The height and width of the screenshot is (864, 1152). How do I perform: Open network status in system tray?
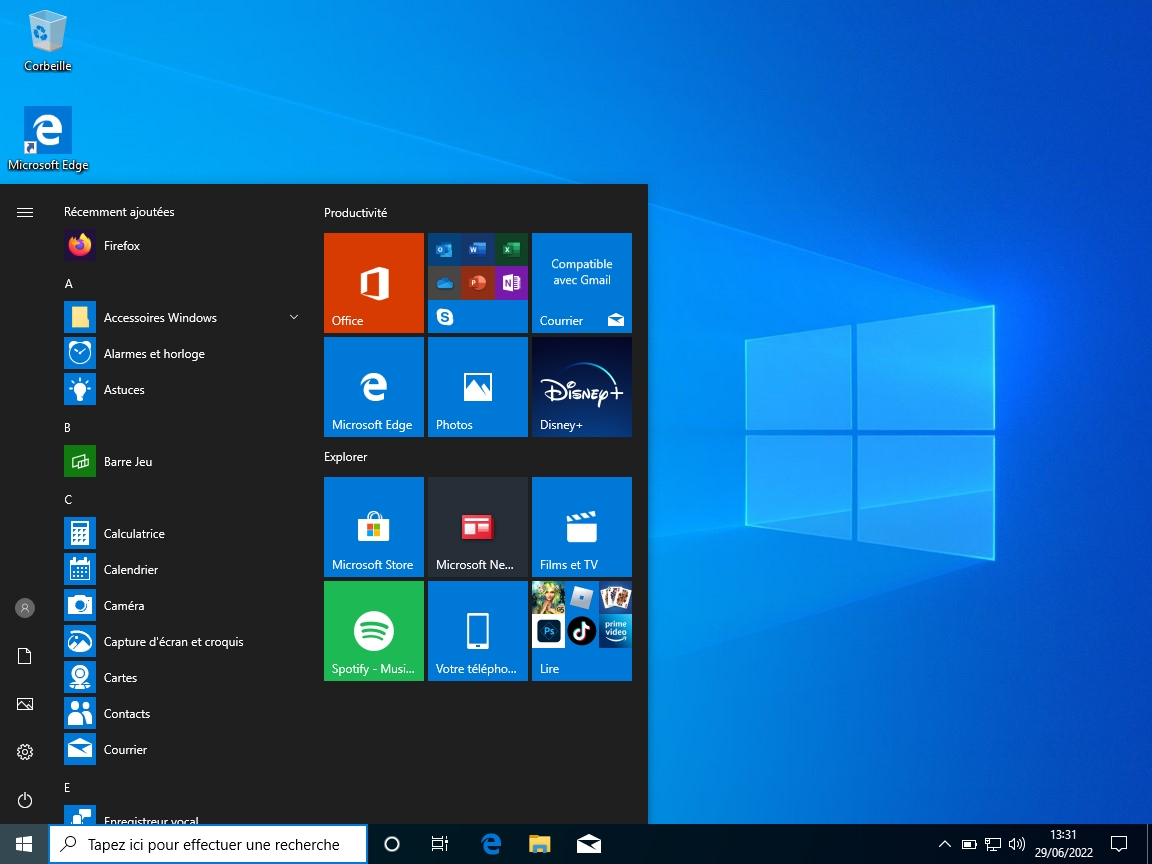pos(993,844)
